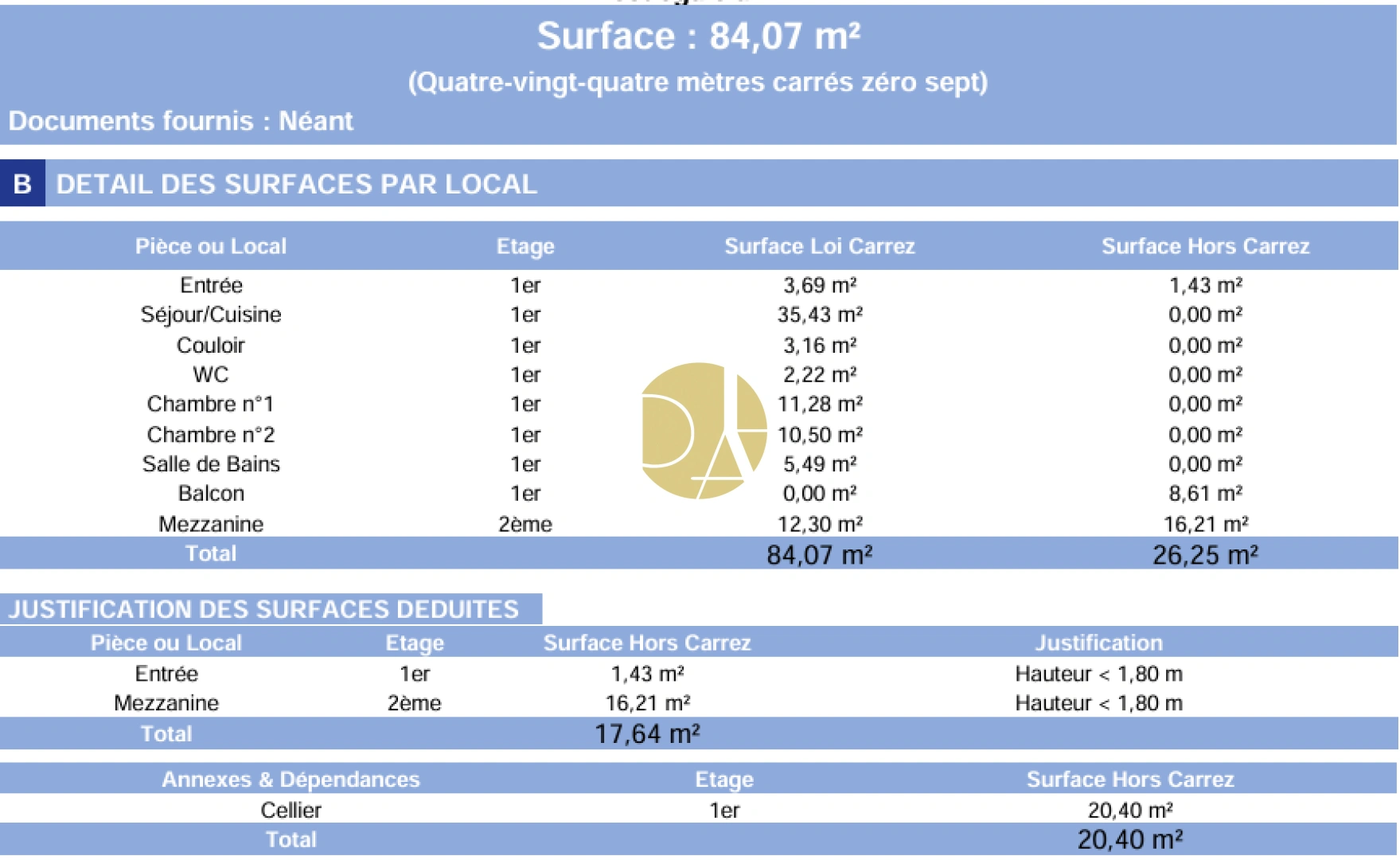Click the '11,28 m²' value
1400x860 pixels.
(820, 404)
